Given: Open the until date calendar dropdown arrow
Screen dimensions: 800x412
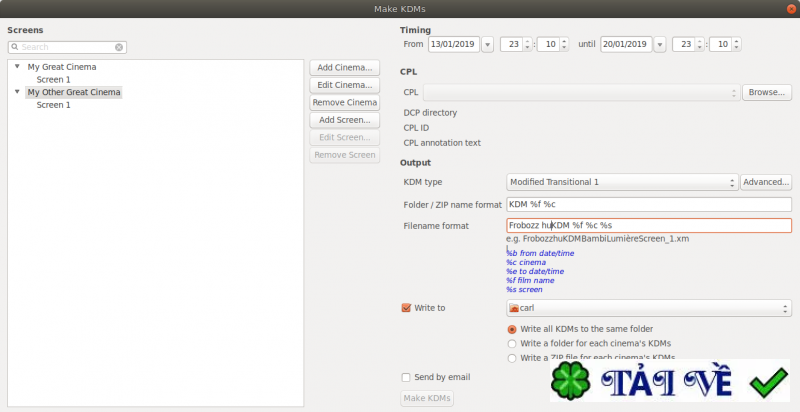Looking at the screenshot, I should pos(660,45).
